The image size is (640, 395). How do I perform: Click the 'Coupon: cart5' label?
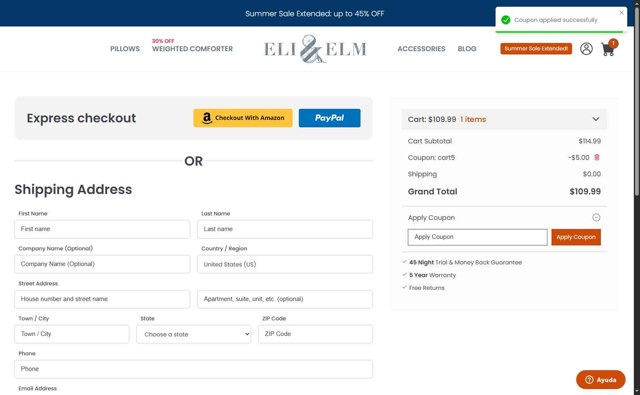tap(431, 158)
